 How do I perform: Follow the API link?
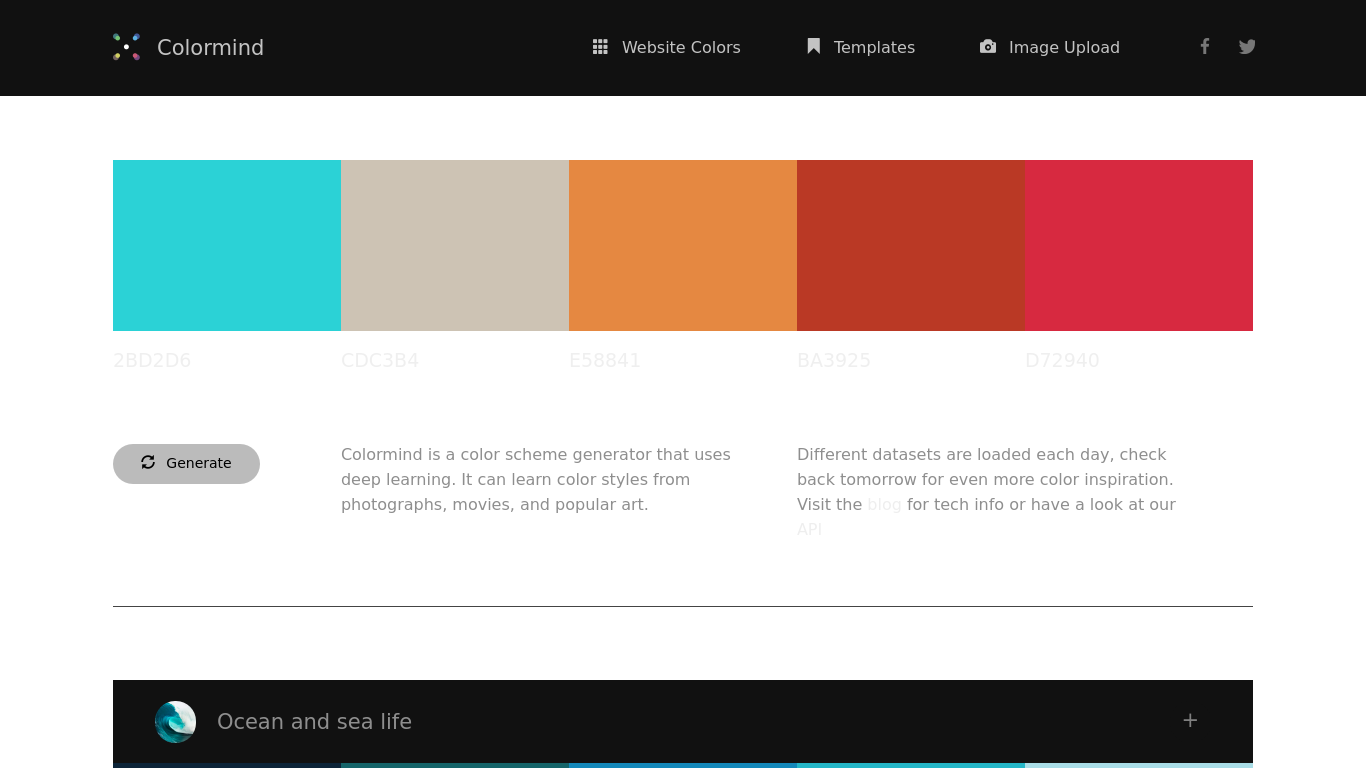tap(809, 529)
